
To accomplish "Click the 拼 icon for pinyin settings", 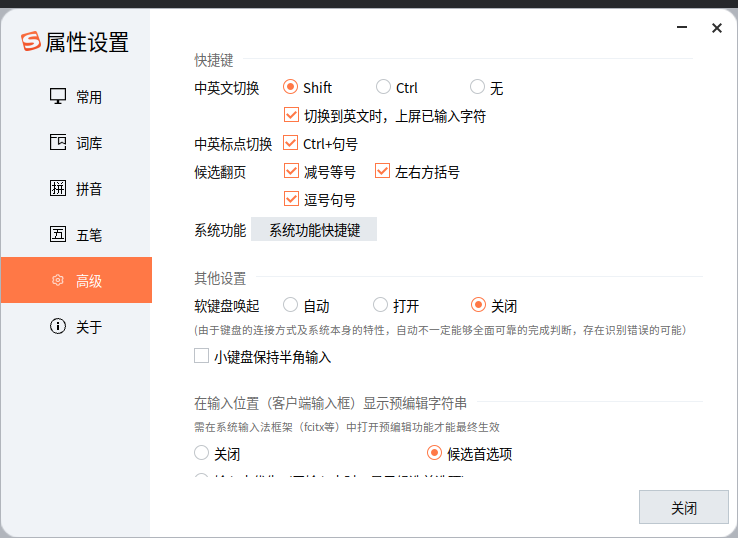I will tap(58, 188).
